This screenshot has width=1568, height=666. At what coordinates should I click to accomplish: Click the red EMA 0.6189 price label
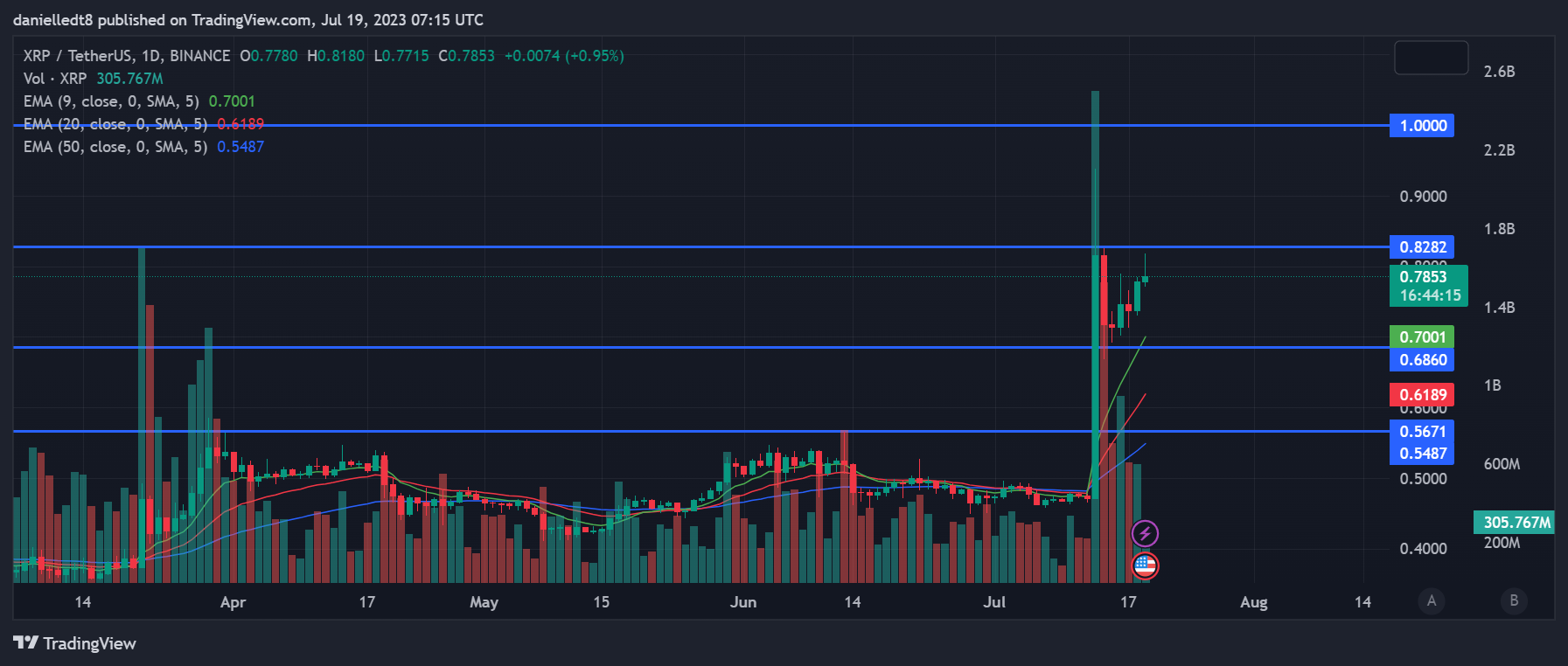pos(1422,394)
